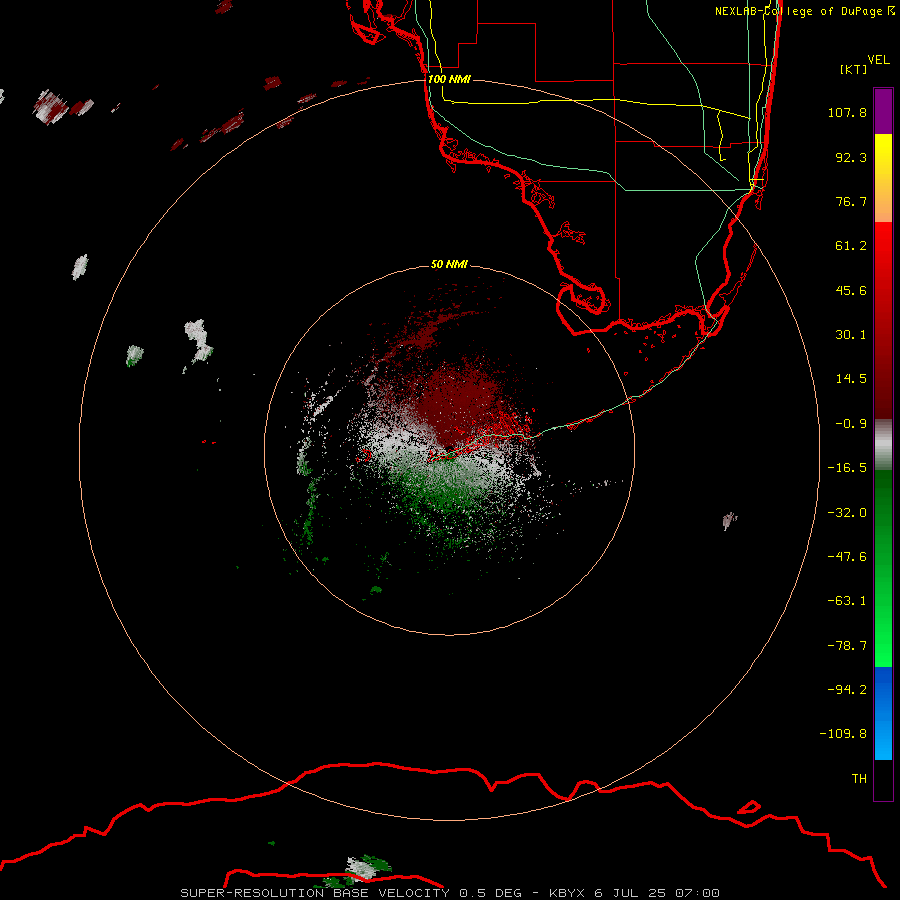Click the NEXLAB-College of DuPage credit text
The image size is (900, 900).
pos(804,11)
